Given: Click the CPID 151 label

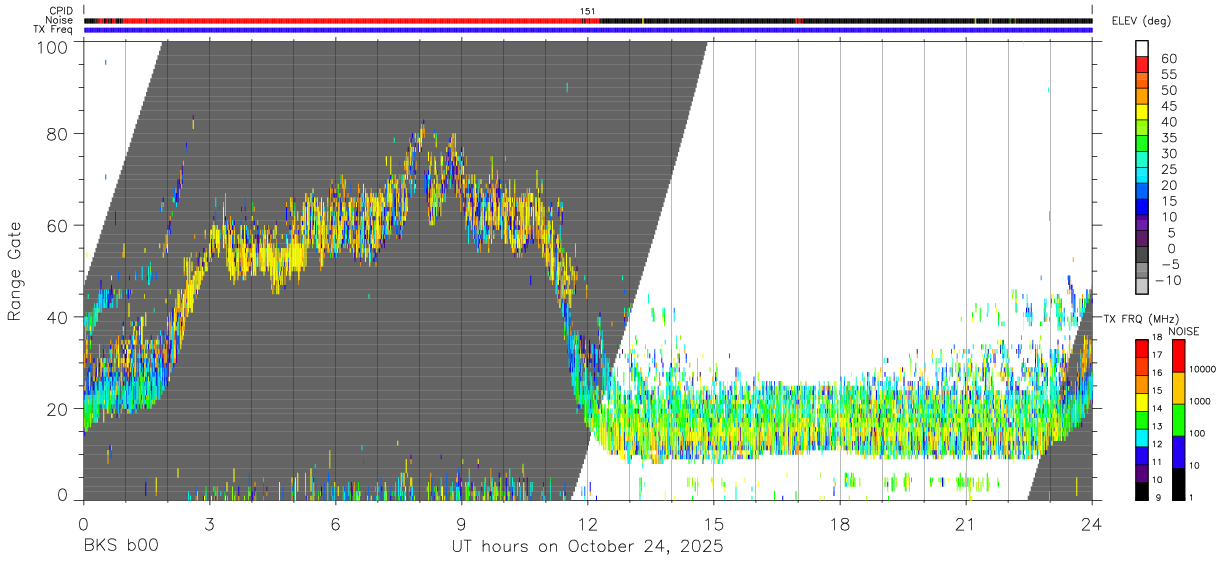Looking at the screenshot, I should pos(588,11).
